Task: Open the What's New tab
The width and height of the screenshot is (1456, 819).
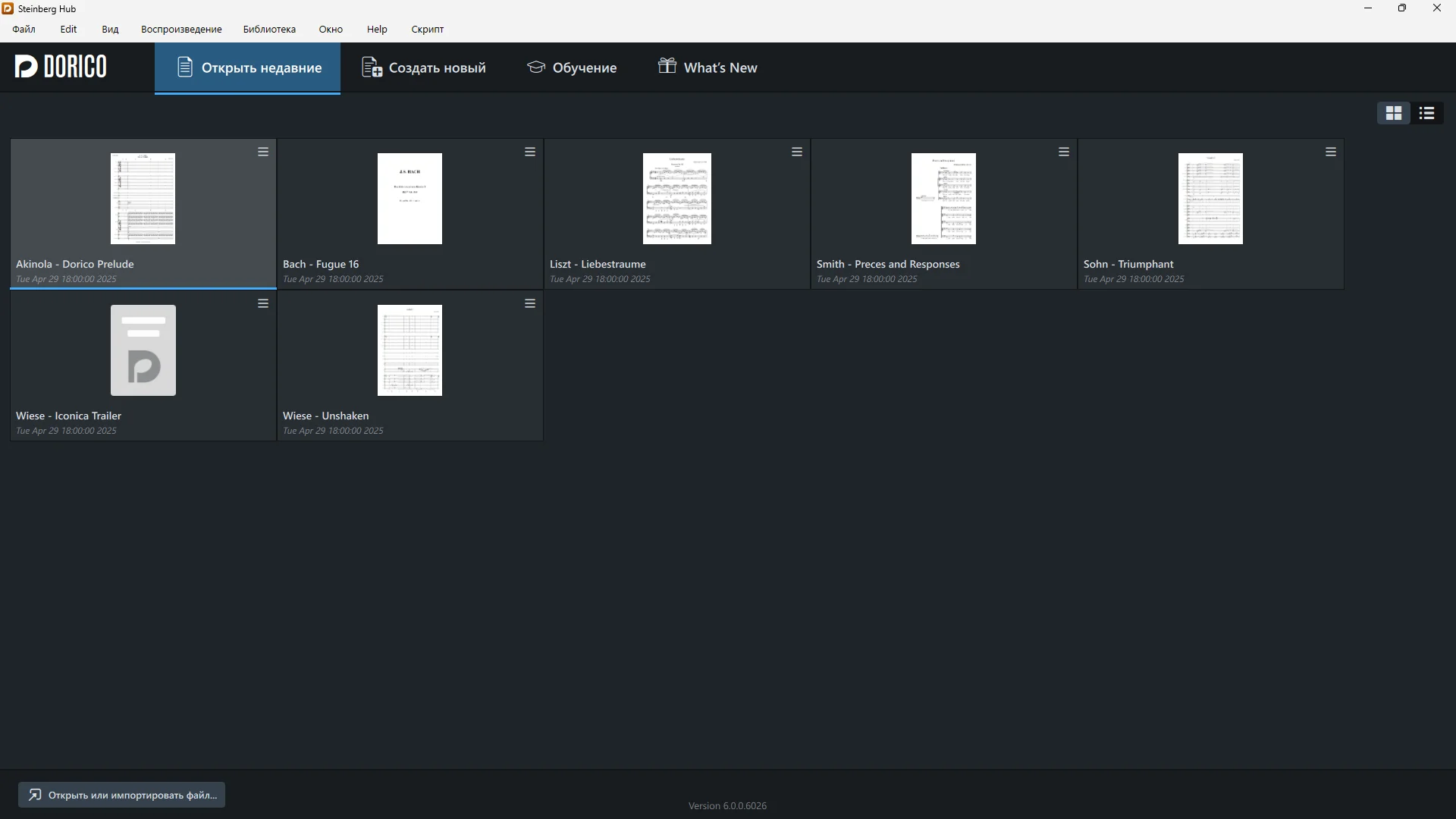Action: [x=708, y=67]
